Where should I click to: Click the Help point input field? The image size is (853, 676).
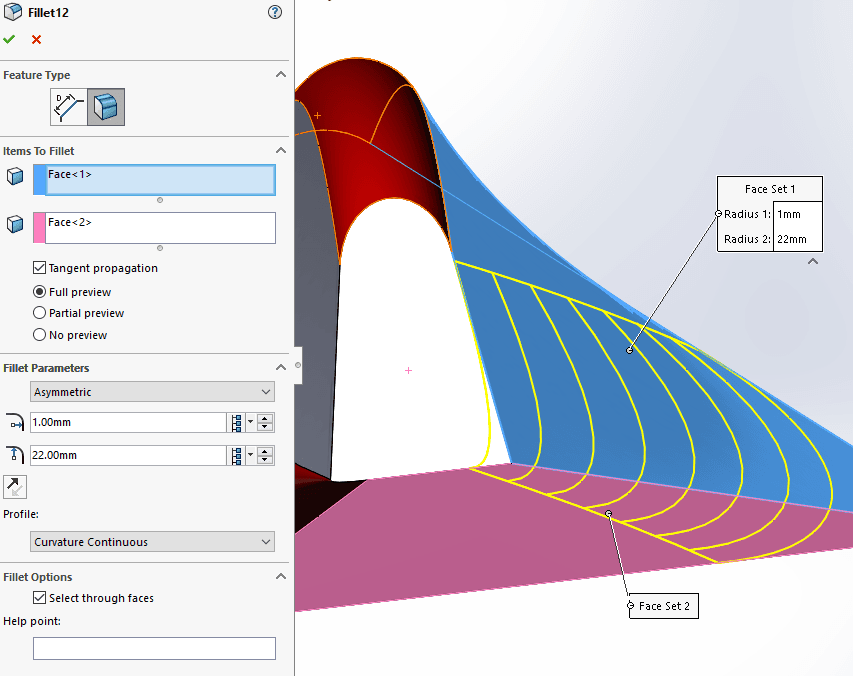point(154,648)
